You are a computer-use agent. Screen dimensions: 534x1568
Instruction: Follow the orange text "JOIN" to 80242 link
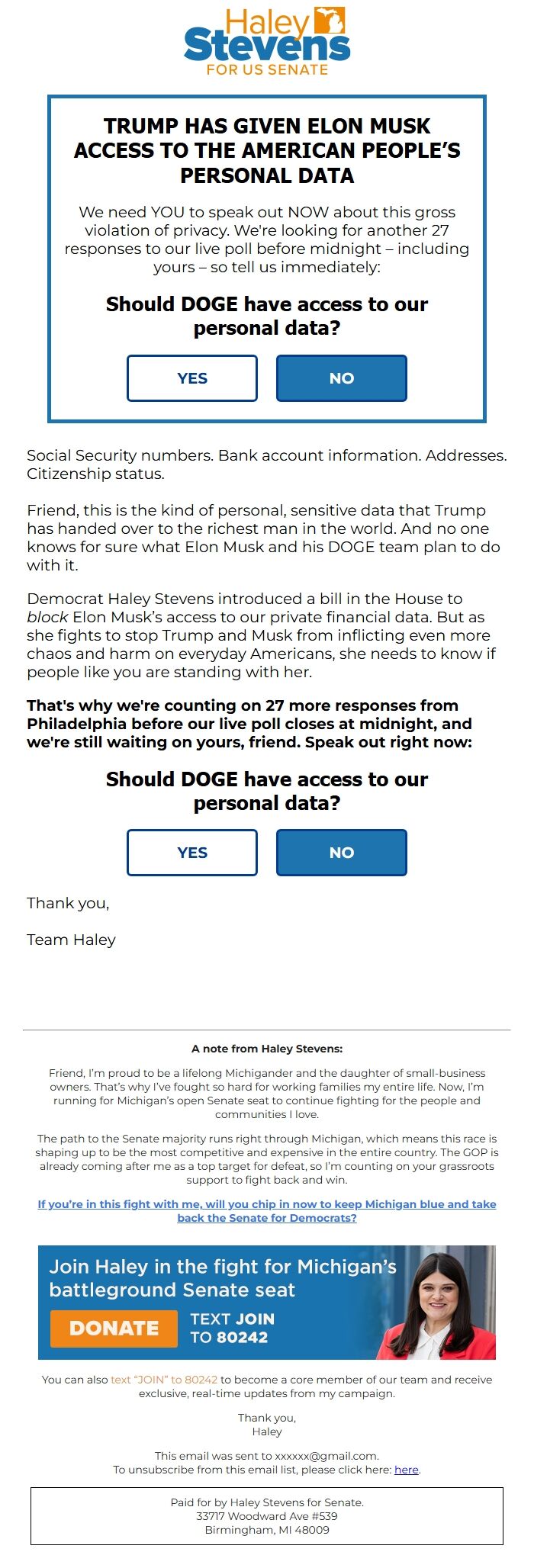164,1380
